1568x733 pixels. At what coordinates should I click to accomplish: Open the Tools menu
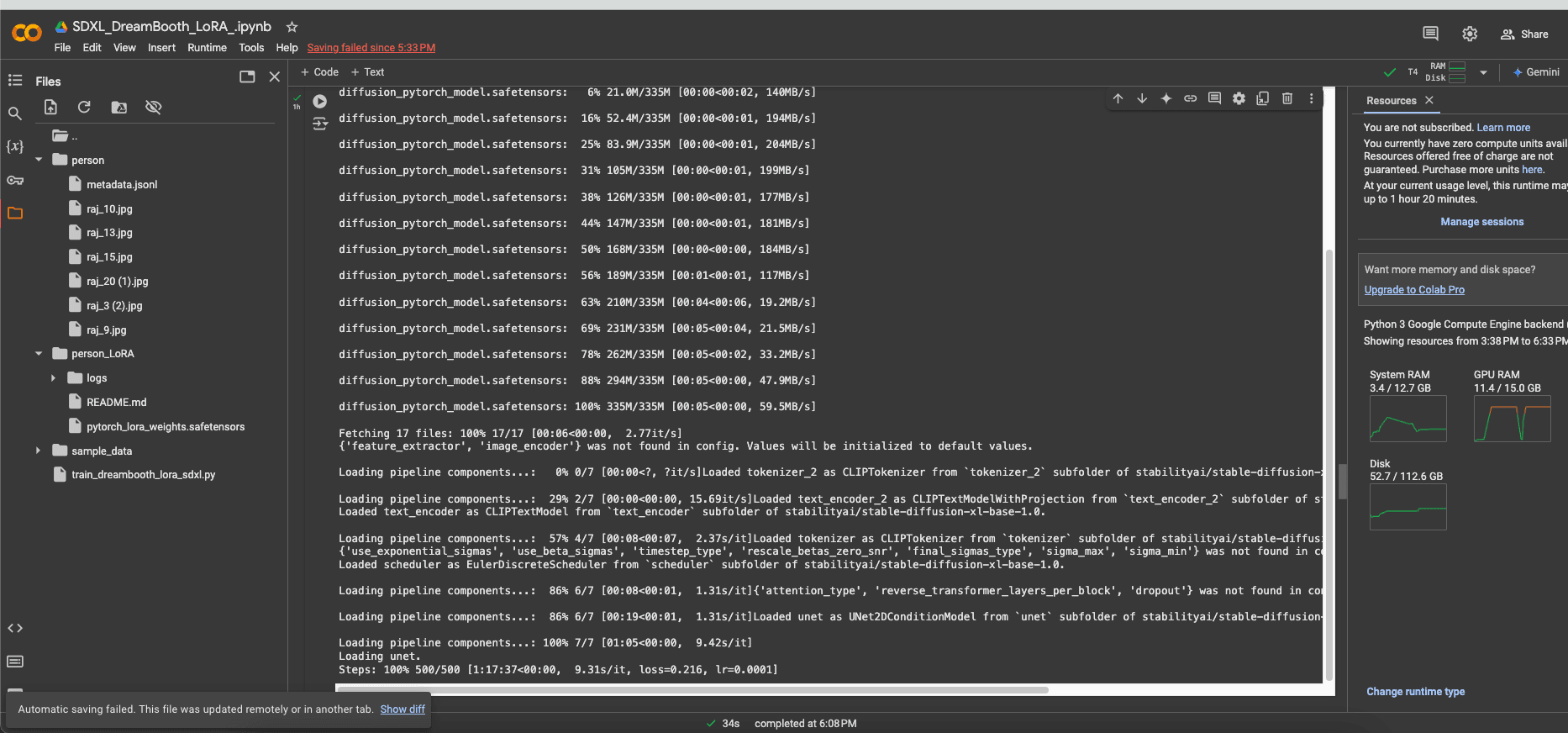point(250,48)
